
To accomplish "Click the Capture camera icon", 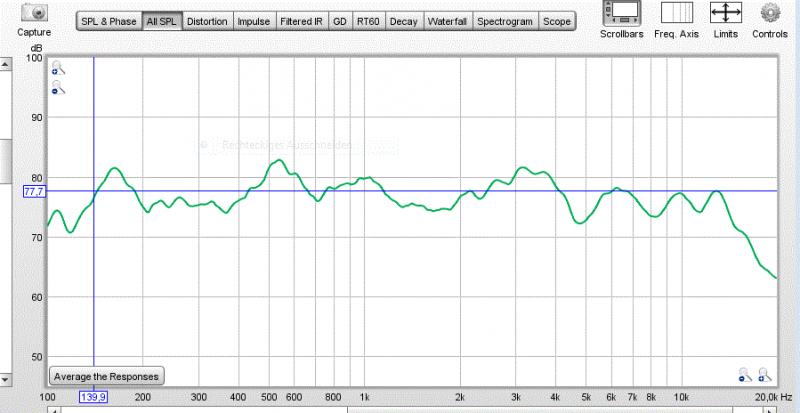I will coord(34,12).
